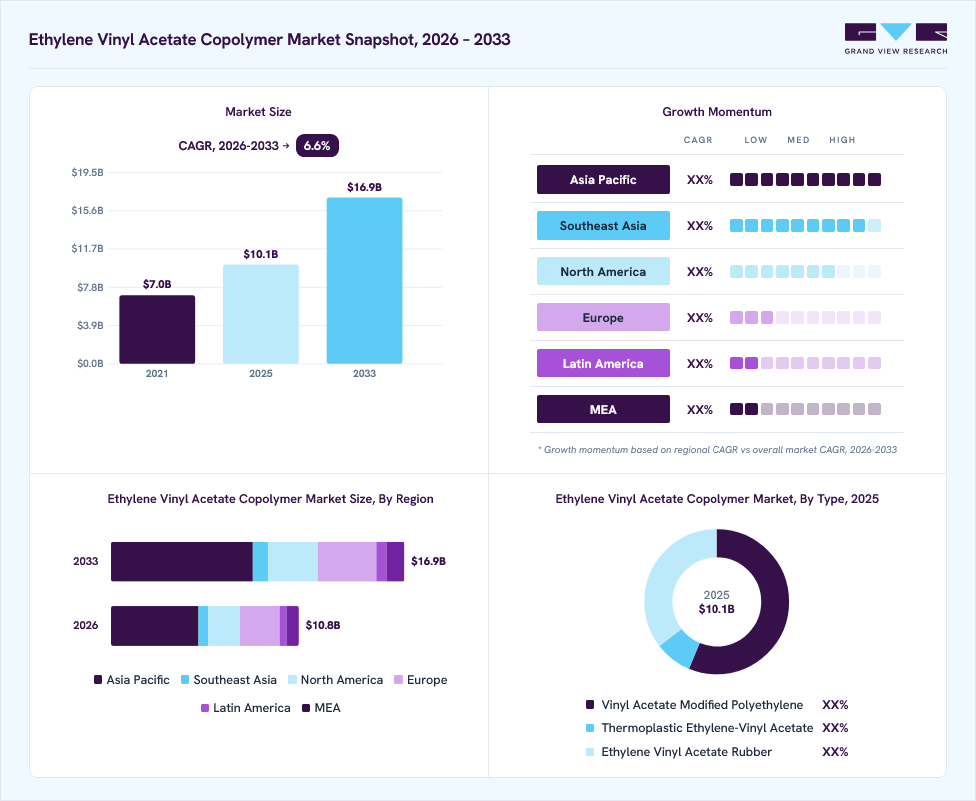This screenshot has height=801, width=976.
Task: Click the Asia Pacific region label
Action: coord(603,180)
